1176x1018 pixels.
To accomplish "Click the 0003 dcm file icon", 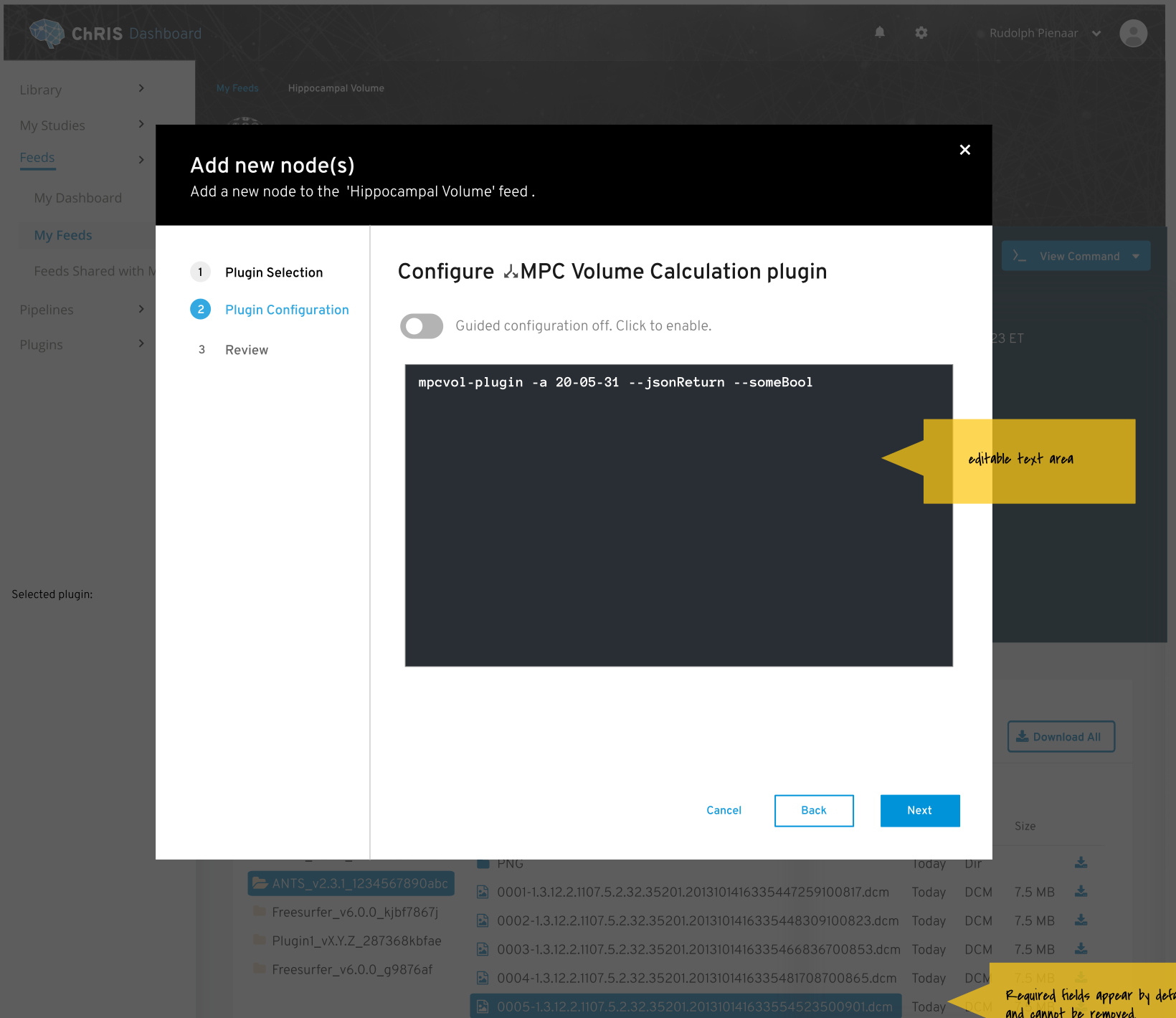I will click(483, 949).
